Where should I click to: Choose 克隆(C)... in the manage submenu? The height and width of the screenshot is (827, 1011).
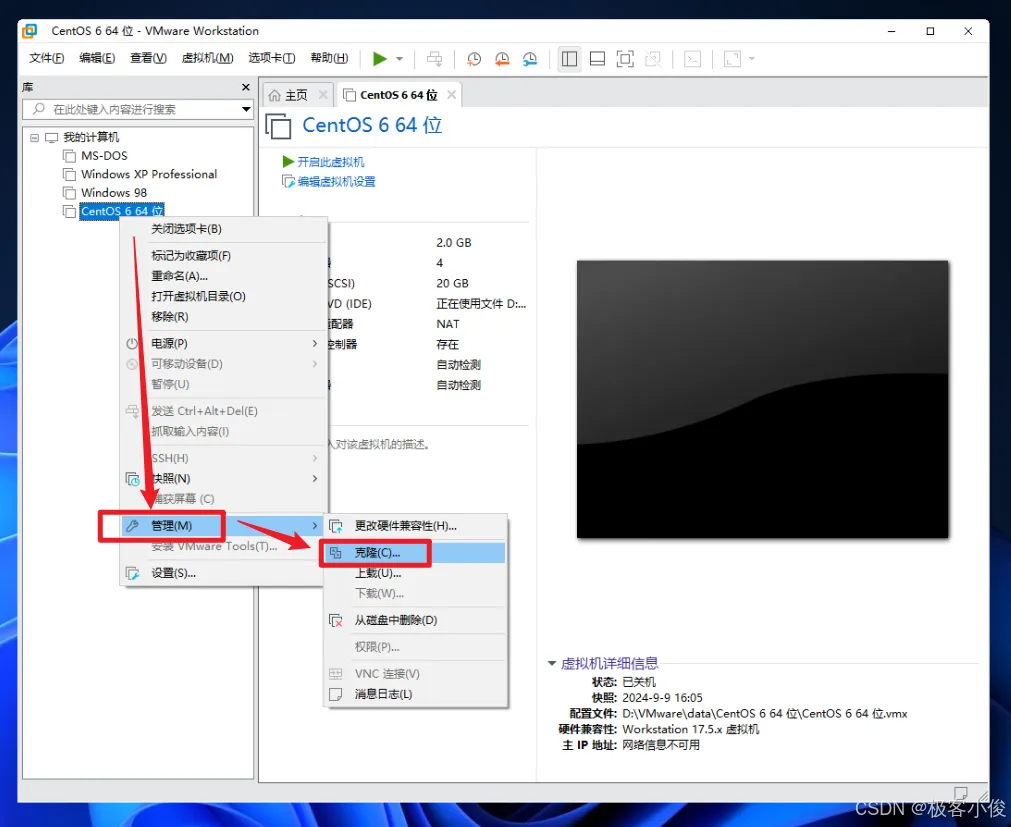415,552
